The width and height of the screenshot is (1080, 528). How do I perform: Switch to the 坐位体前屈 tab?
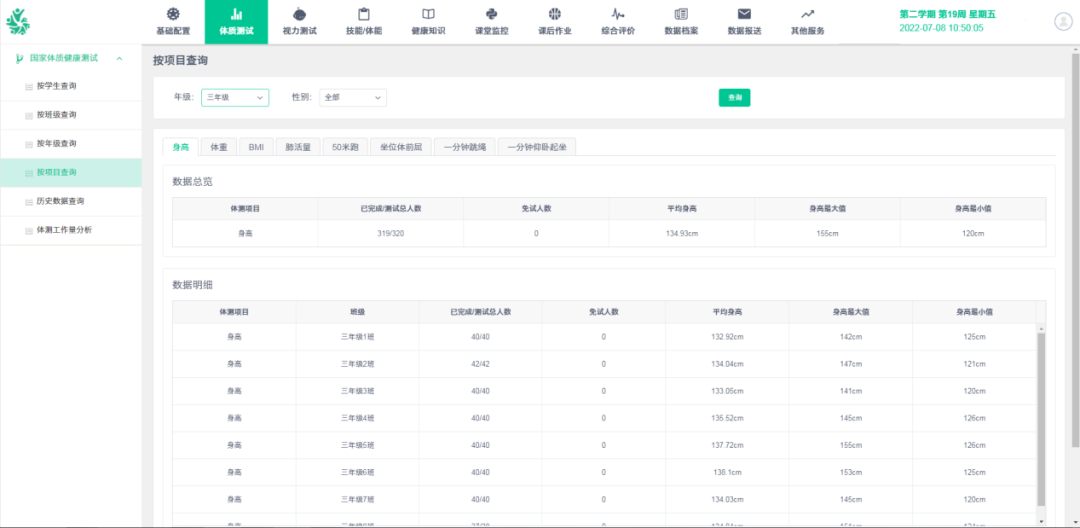pyautogui.click(x=401, y=147)
